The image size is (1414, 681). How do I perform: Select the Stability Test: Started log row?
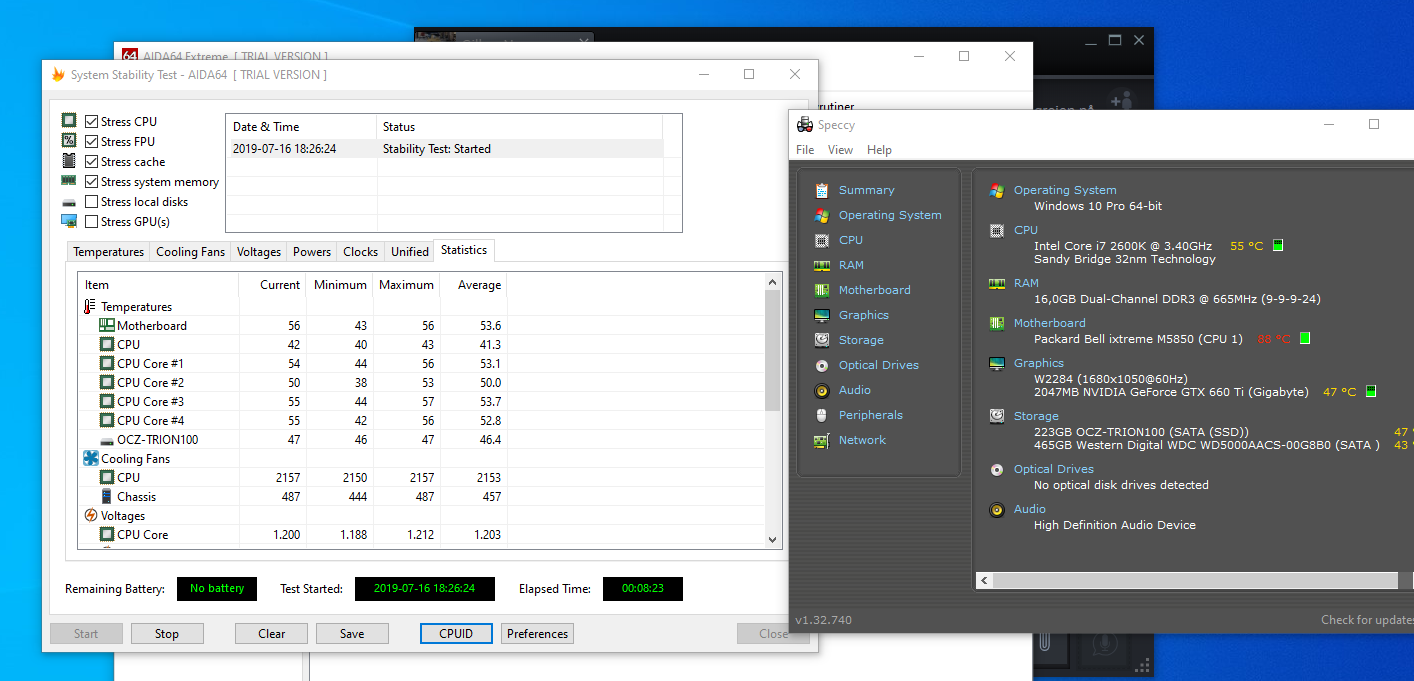(444, 149)
